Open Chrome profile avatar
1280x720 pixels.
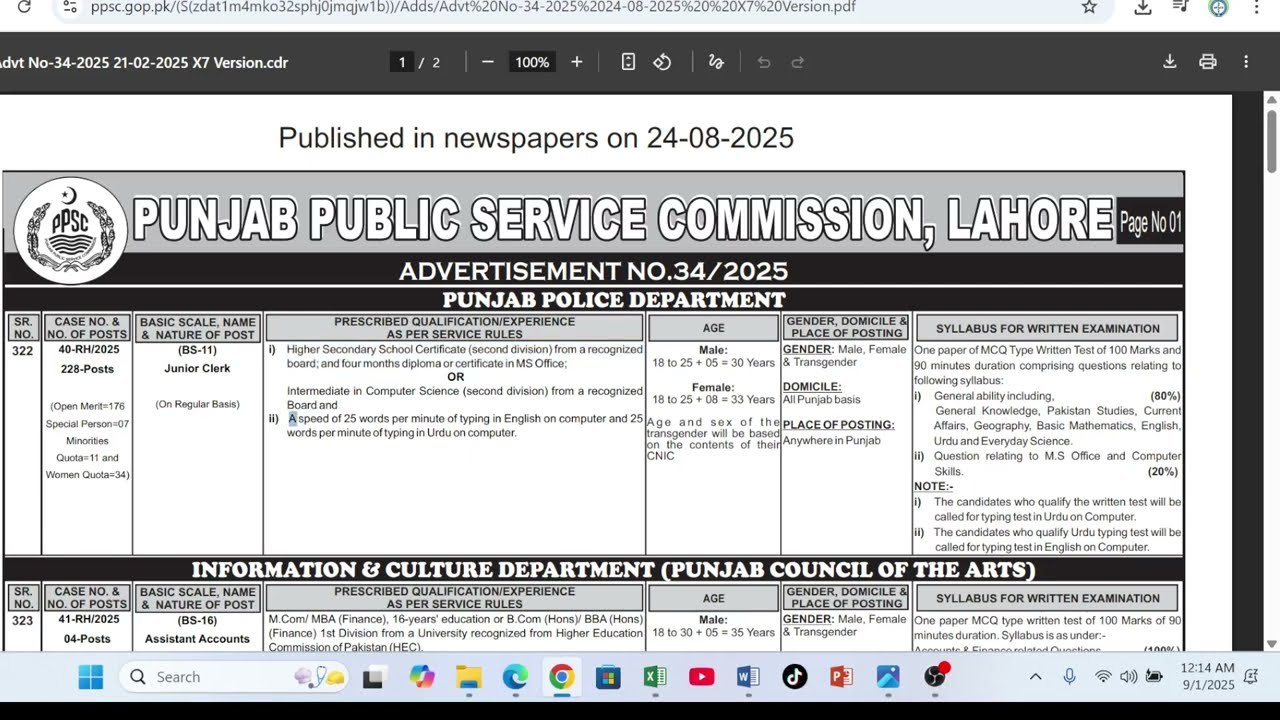pyautogui.click(x=1218, y=7)
